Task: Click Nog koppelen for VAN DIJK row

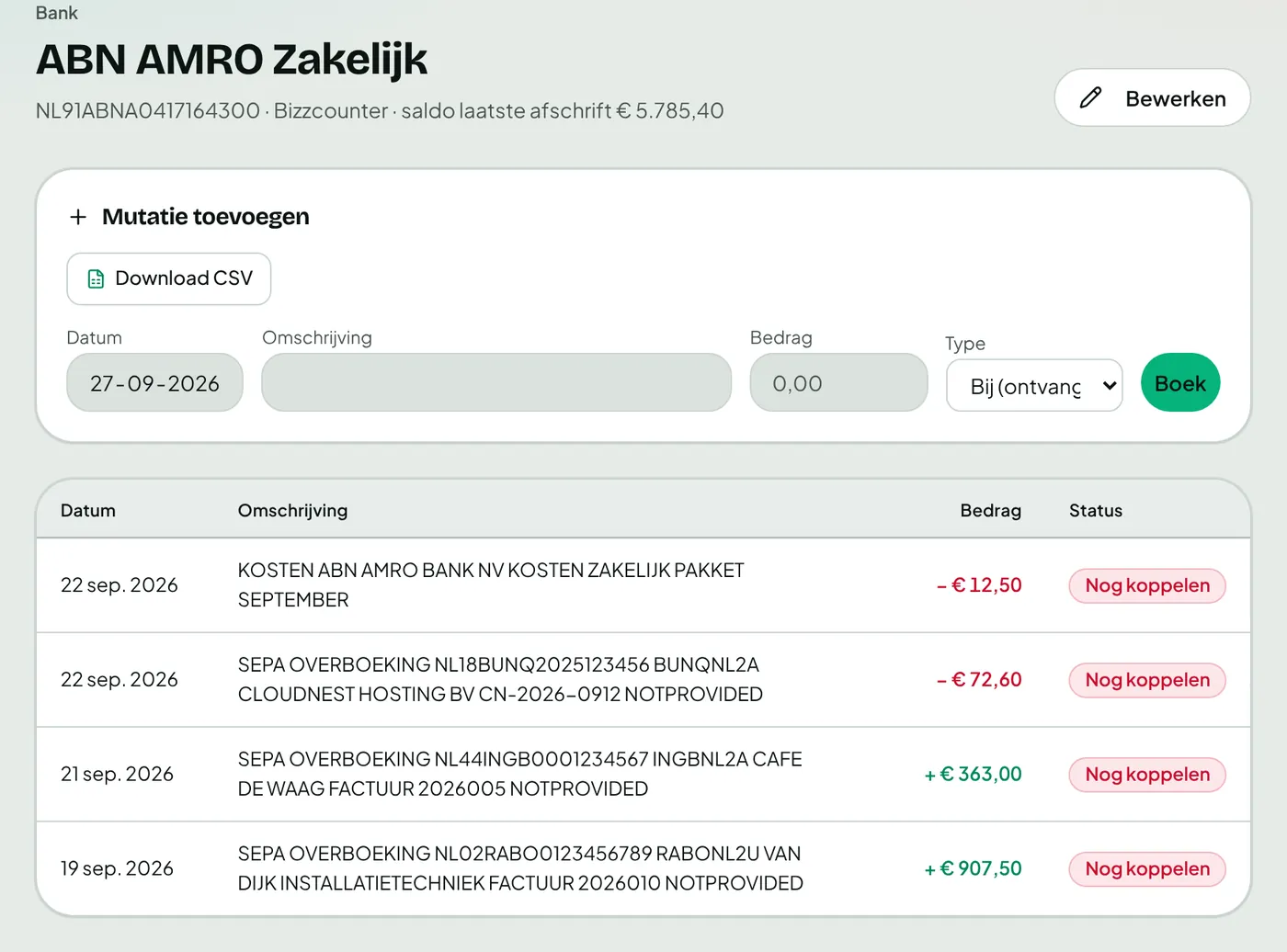Action: pyautogui.click(x=1147, y=869)
